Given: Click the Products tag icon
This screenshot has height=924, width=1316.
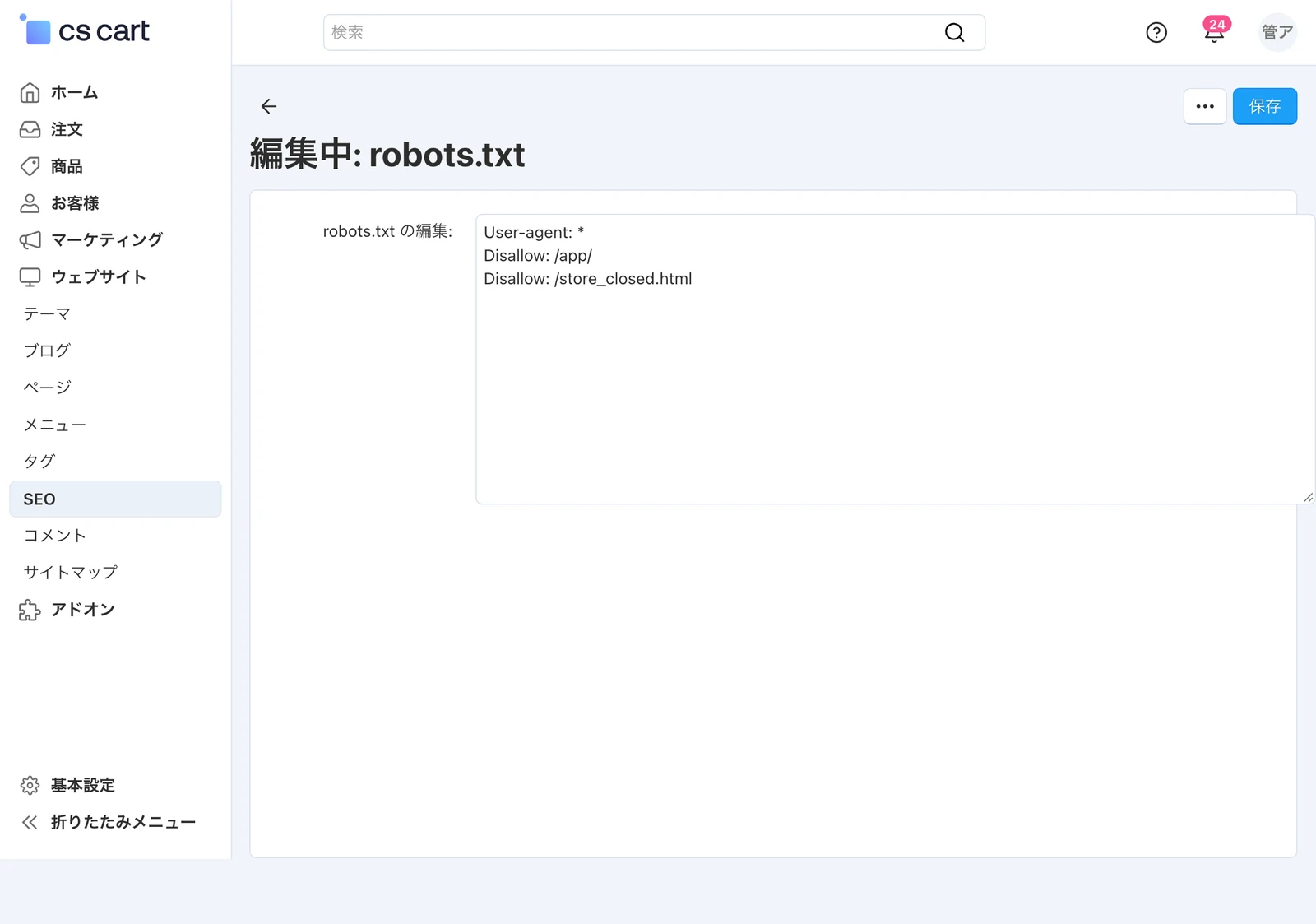Looking at the screenshot, I should click(x=30, y=166).
